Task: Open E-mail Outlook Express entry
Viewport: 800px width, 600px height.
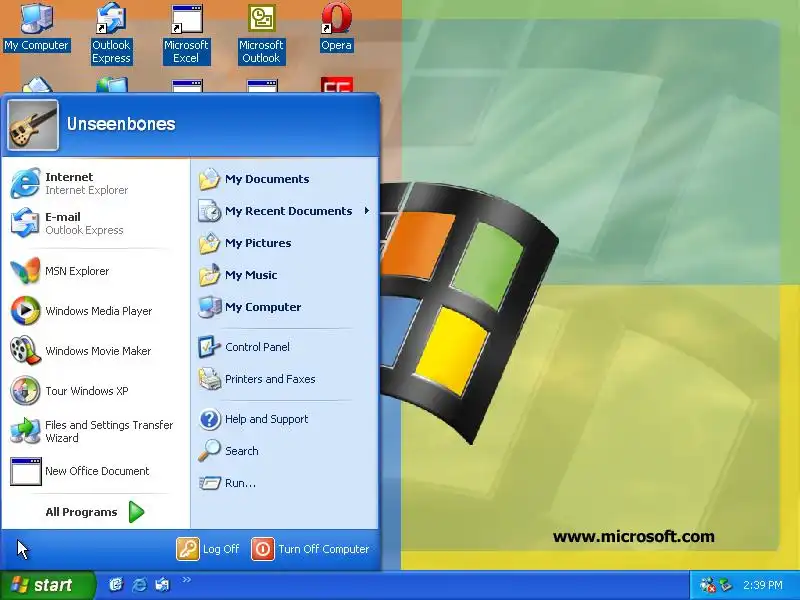Action: [95, 223]
